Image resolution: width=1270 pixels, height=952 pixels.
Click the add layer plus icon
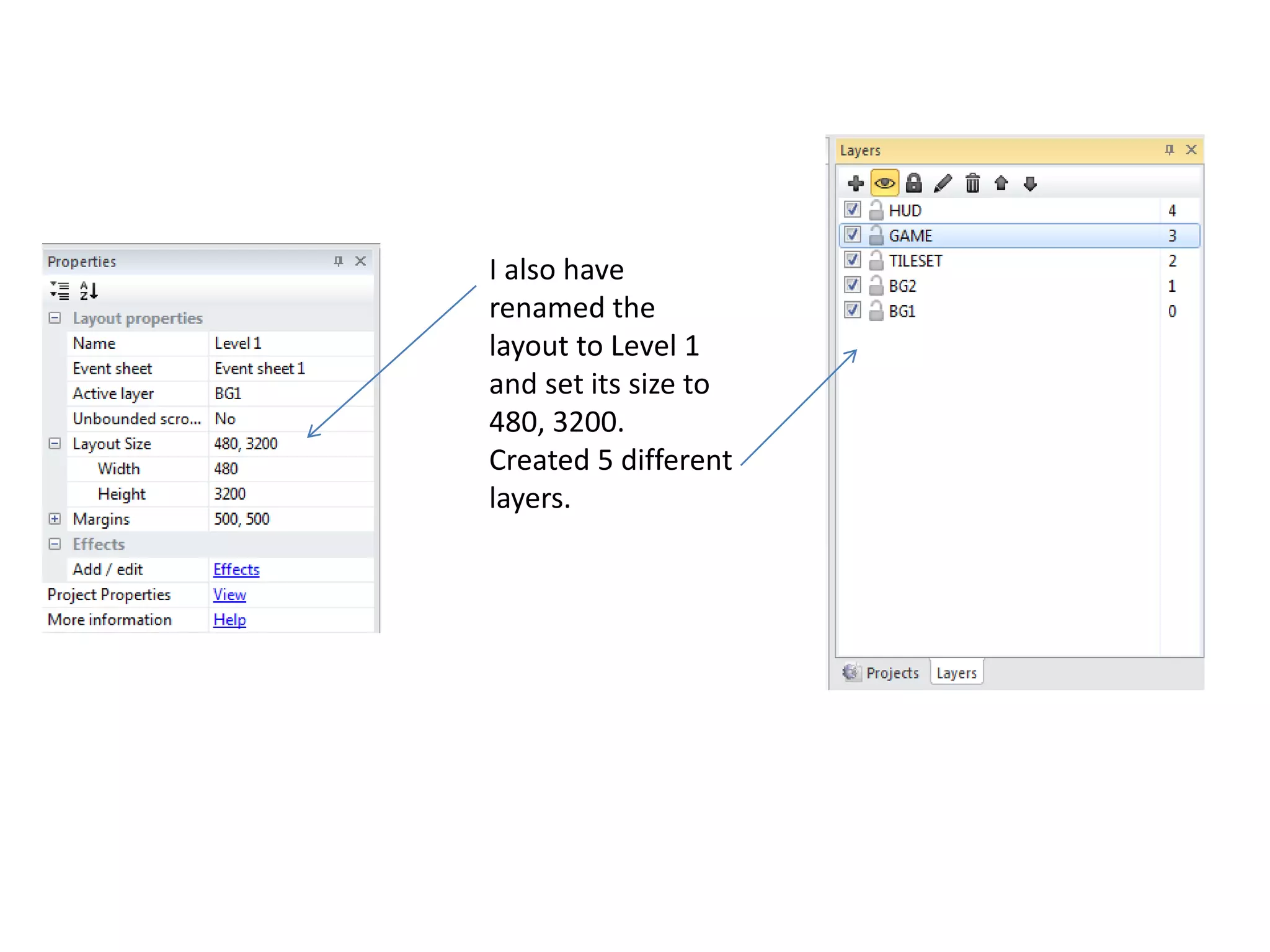pos(856,183)
